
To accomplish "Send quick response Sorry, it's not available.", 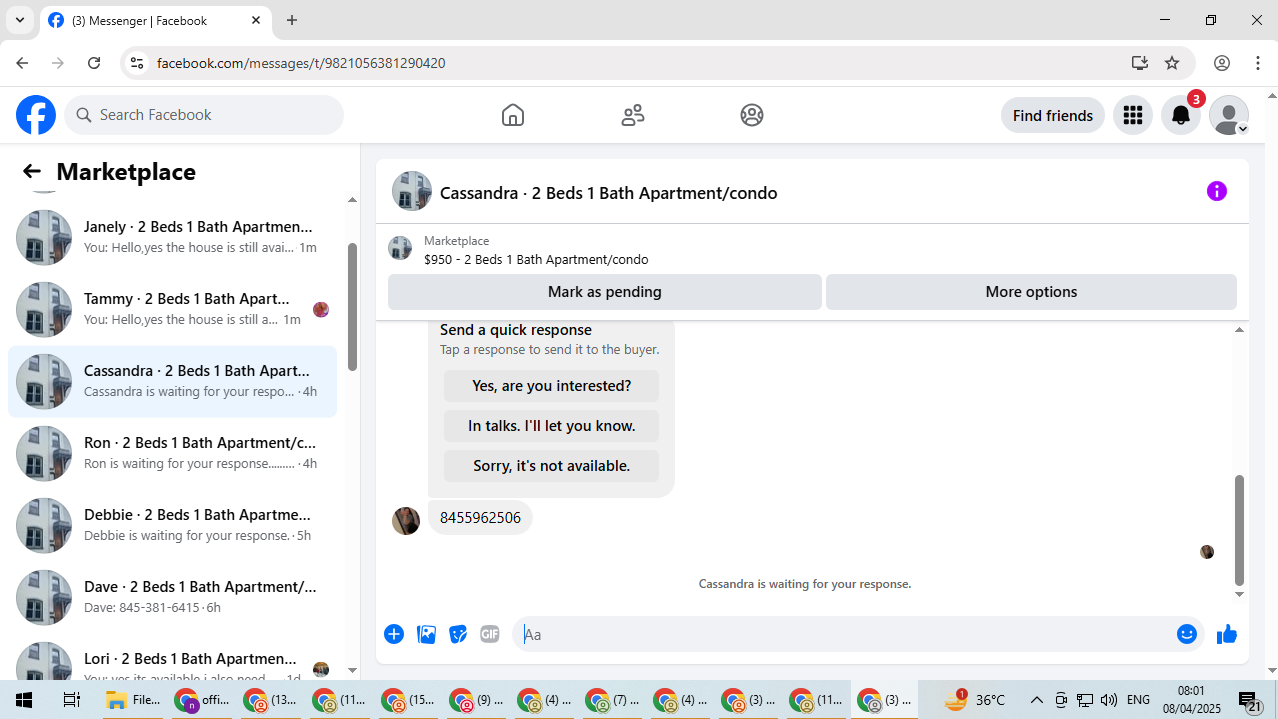I will 551,466.
